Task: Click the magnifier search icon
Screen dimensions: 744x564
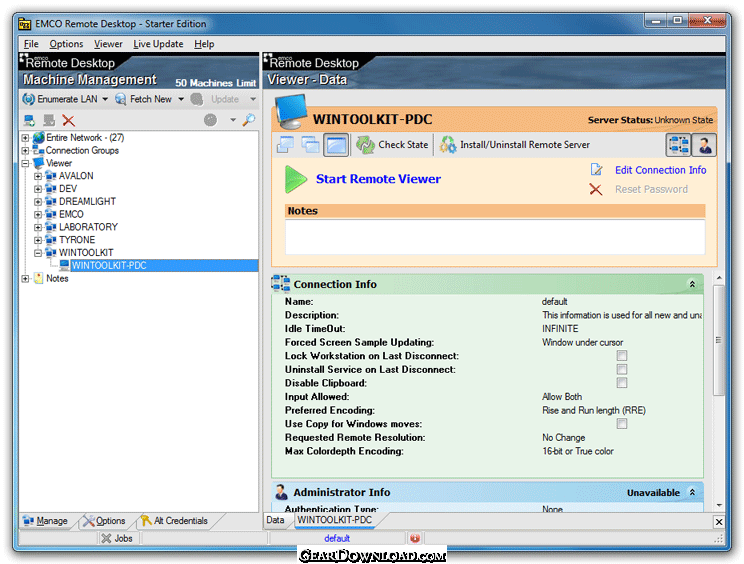Action: [249, 120]
